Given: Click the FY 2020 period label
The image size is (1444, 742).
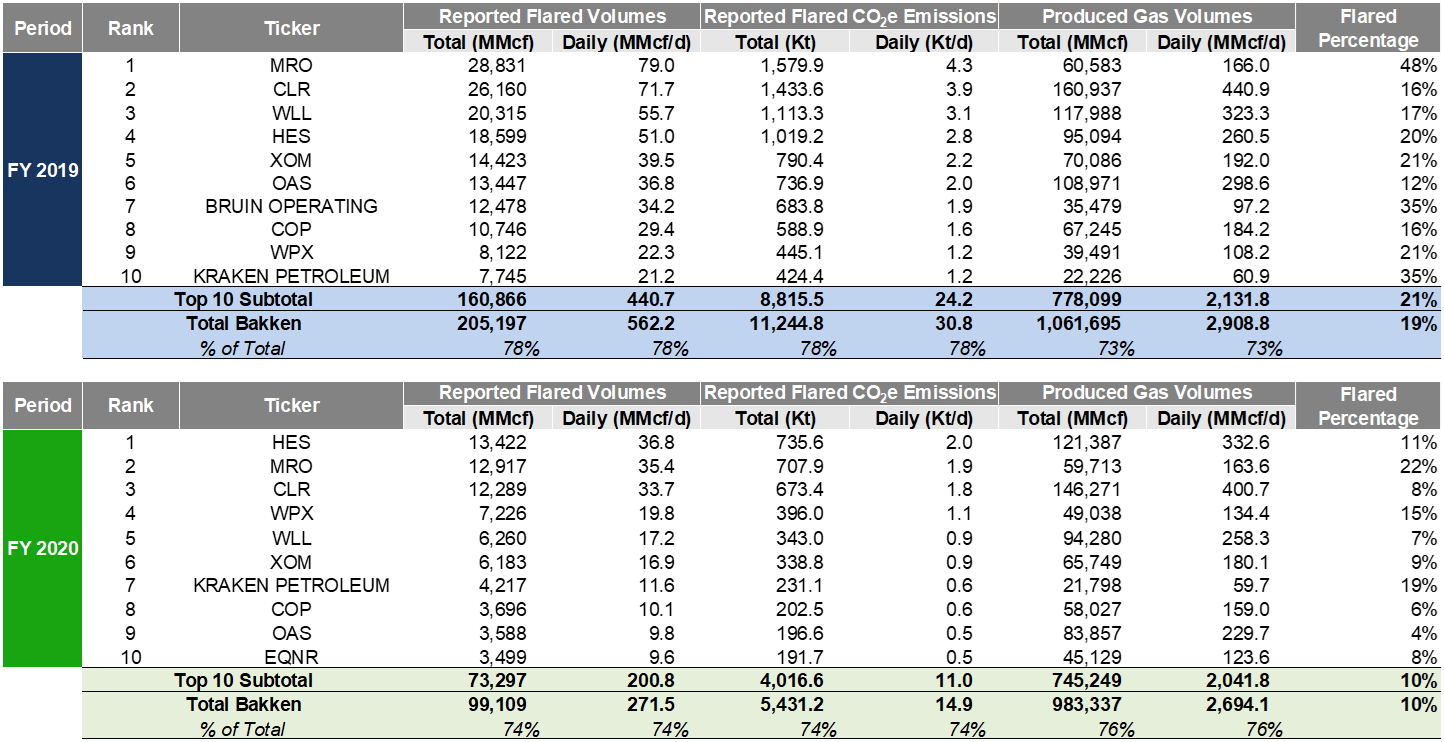Looking at the screenshot, I should point(42,548).
